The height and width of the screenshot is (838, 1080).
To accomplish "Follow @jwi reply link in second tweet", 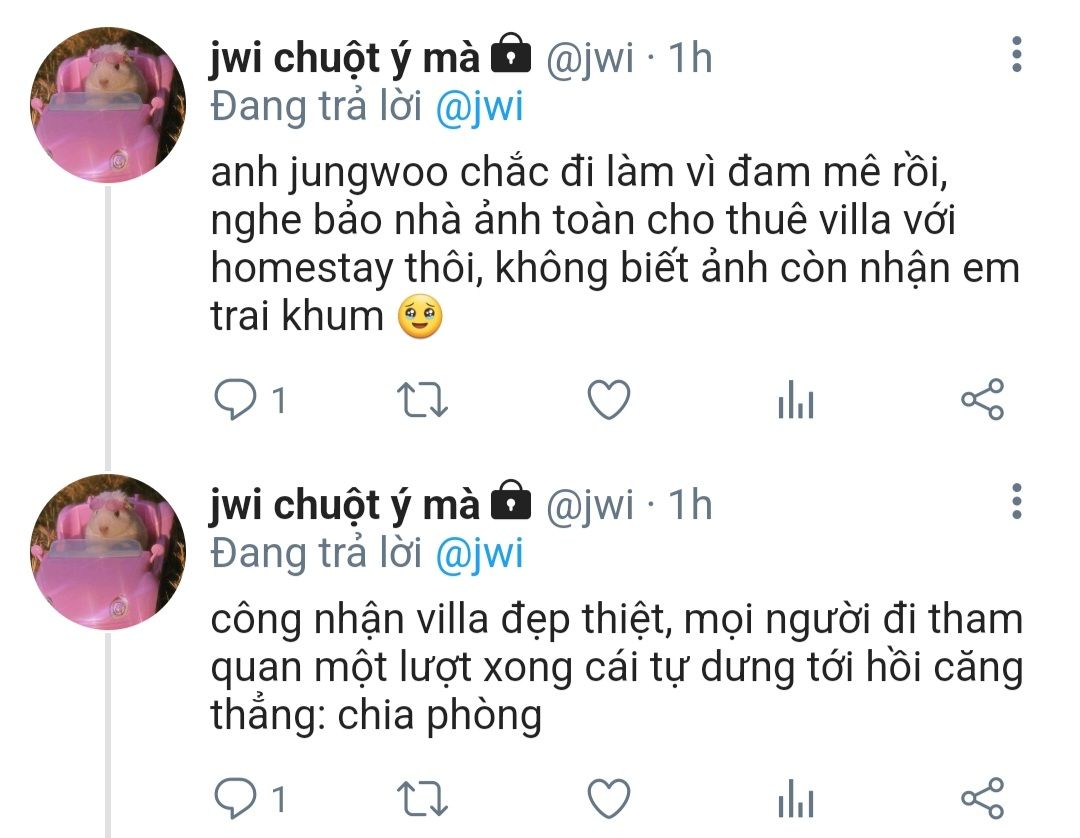I will (x=479, y=554).
